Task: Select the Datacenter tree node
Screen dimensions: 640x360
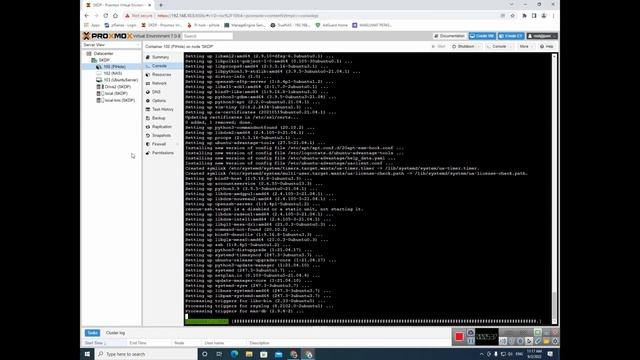Action: (103, 53)
